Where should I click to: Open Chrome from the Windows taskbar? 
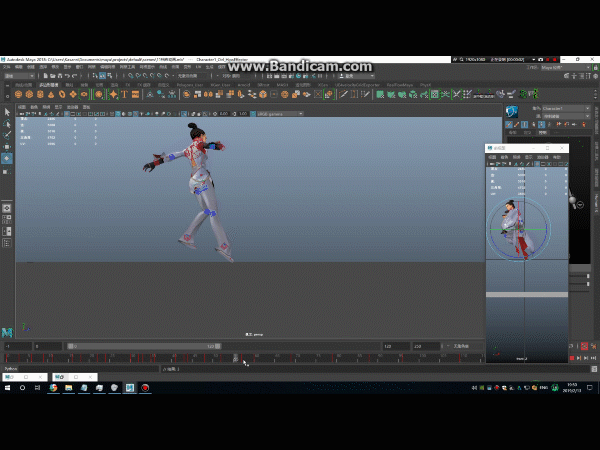pos(53,388)
